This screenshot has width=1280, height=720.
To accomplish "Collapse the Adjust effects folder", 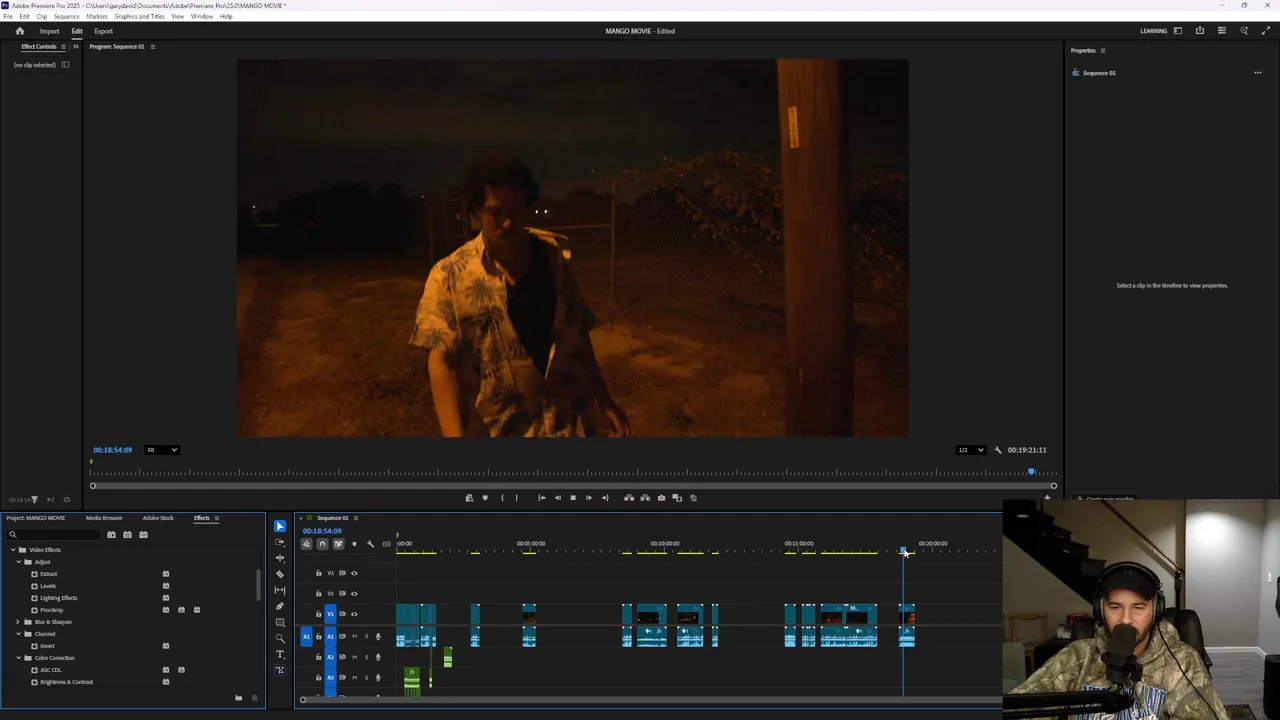I will coord(18,562).
